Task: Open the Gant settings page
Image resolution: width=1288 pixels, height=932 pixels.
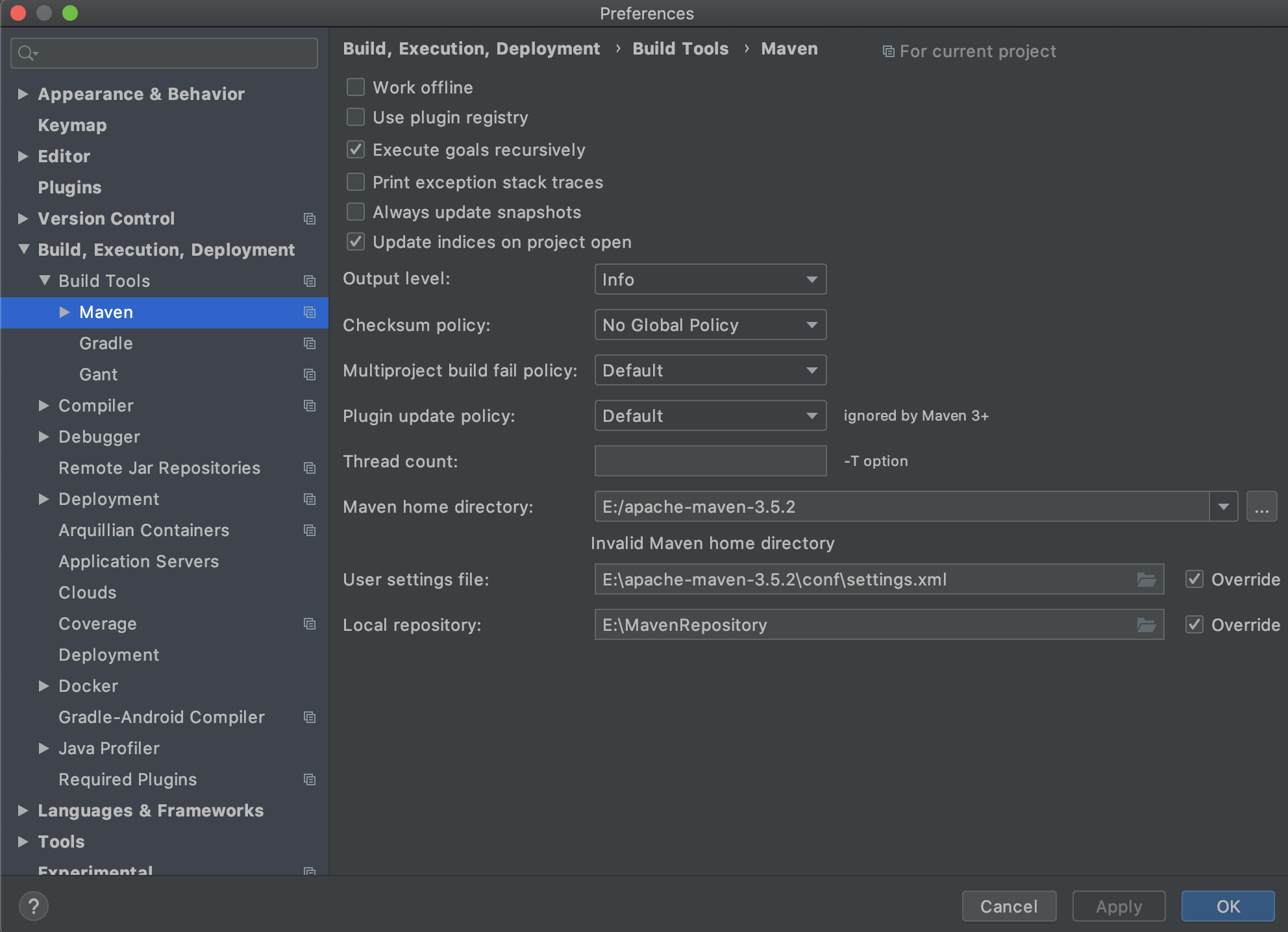Action: 99,374
